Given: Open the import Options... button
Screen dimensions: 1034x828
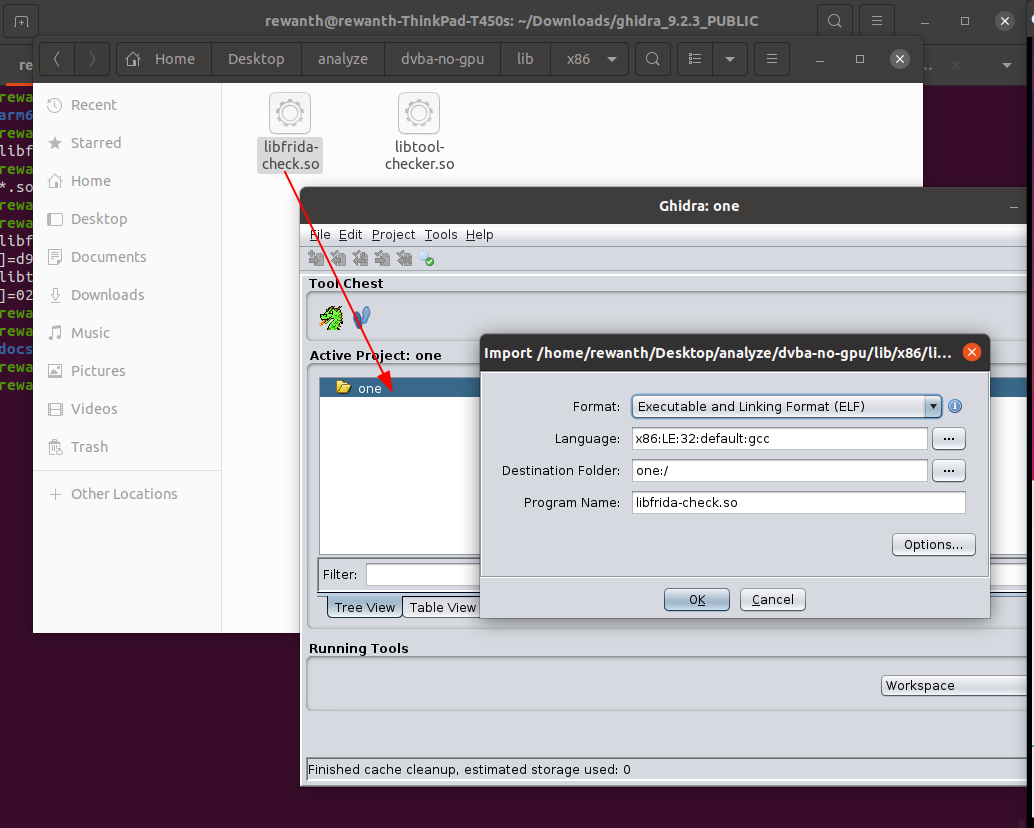Looking at the screenshot, I should (933, 545).
